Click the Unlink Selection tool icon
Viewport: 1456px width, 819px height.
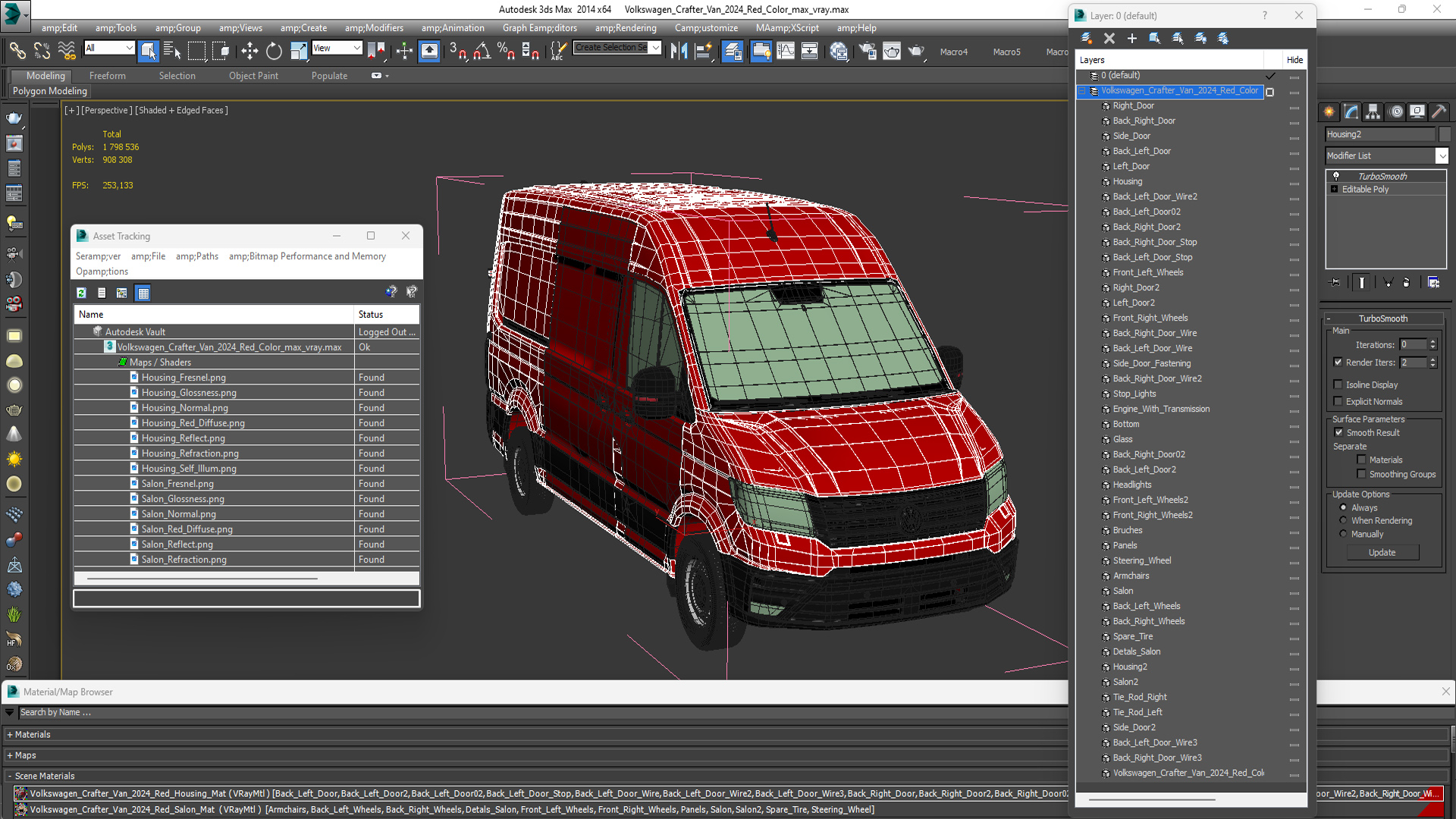42,51
